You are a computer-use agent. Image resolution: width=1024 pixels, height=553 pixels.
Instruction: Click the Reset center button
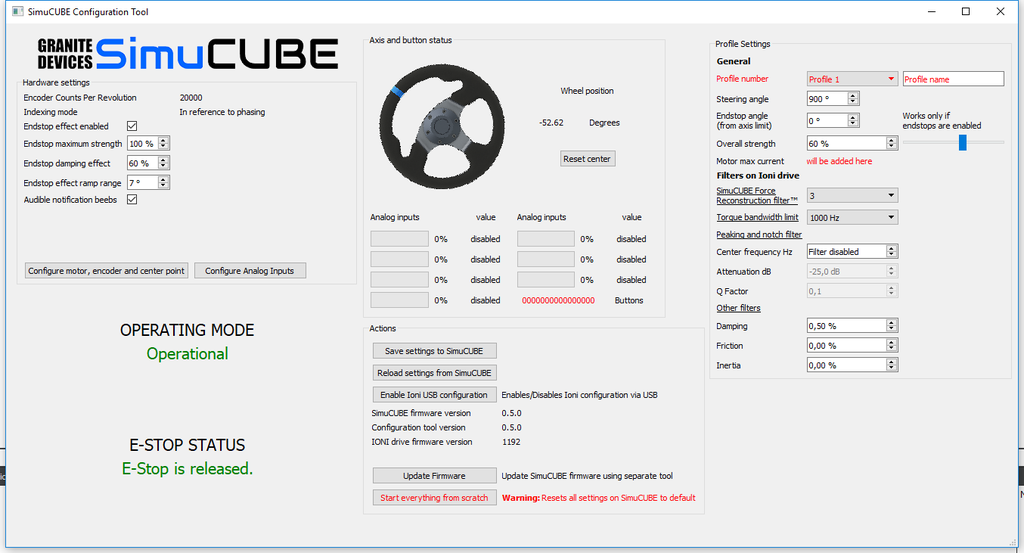coord(587,159)
